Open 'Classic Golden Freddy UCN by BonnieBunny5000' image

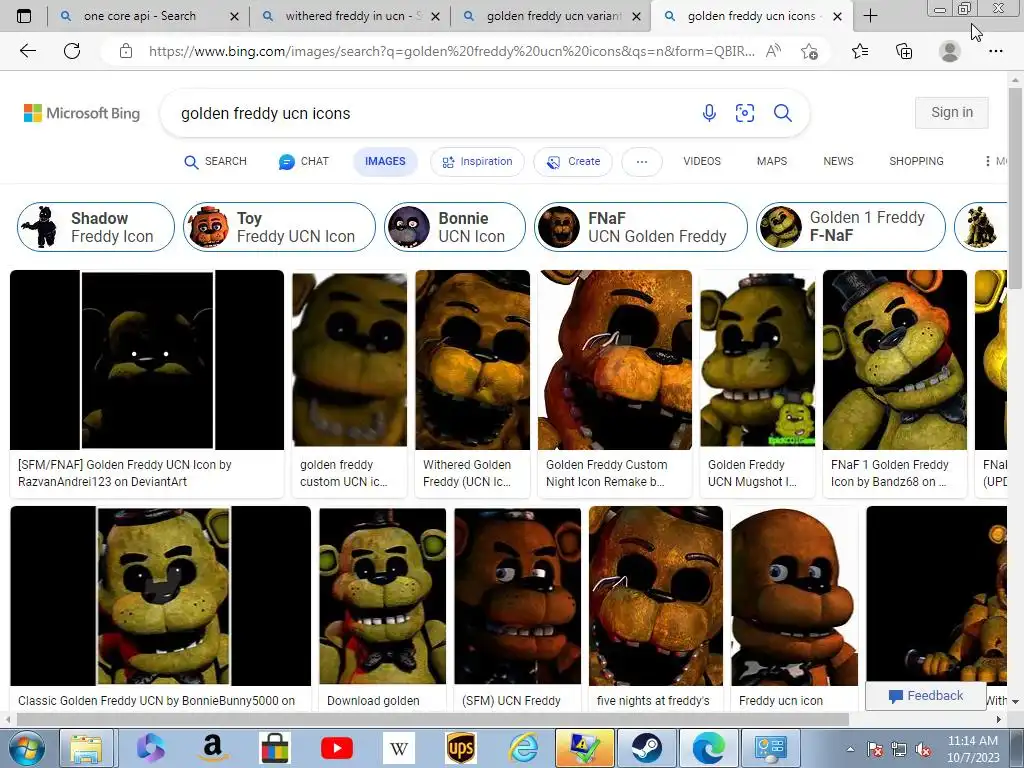(161, 596)
